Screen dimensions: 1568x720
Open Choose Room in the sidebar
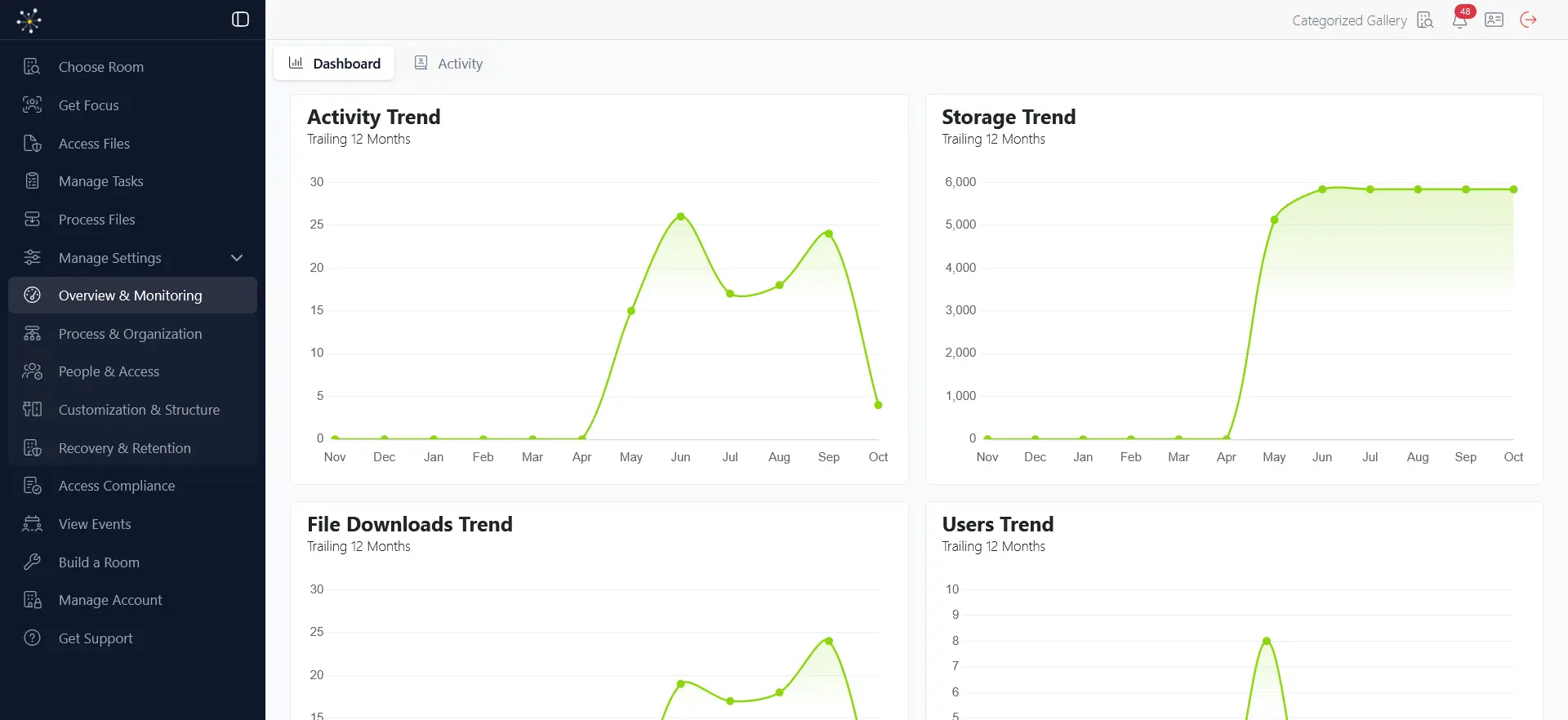click(x=132, y=67)
